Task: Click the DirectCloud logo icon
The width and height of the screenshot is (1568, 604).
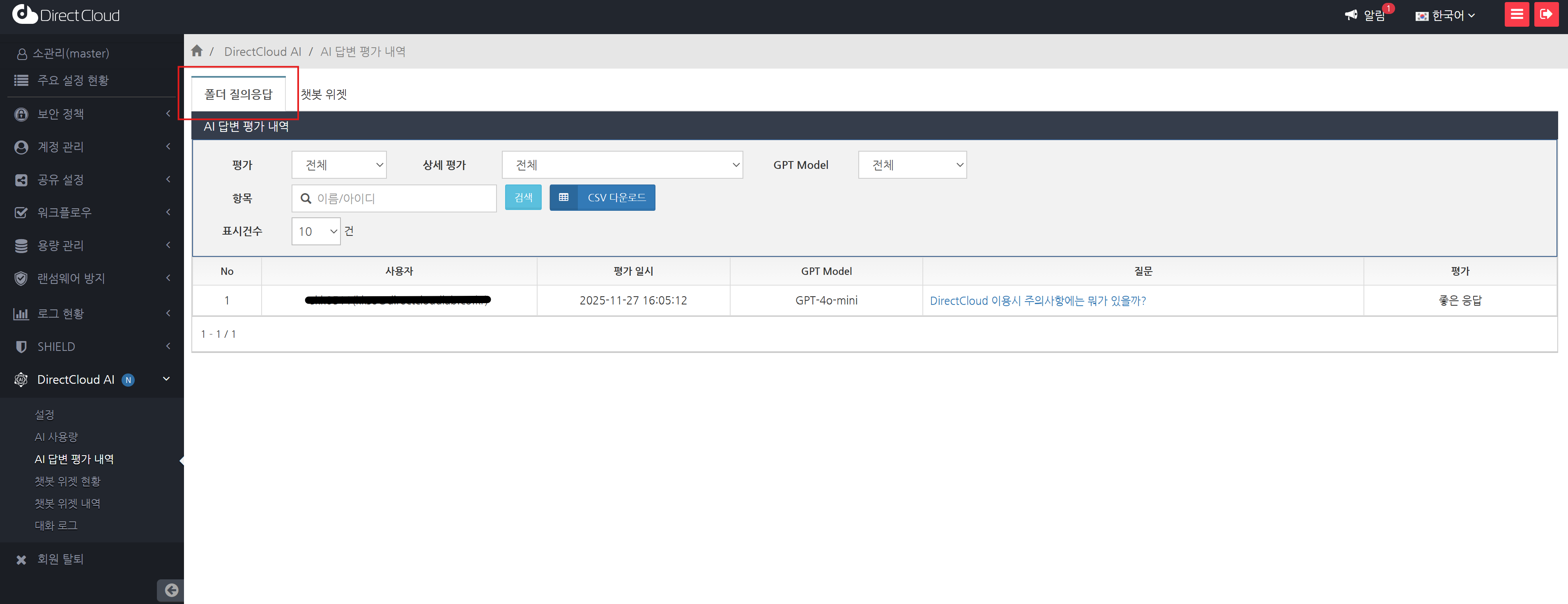Action: point(24,15)
